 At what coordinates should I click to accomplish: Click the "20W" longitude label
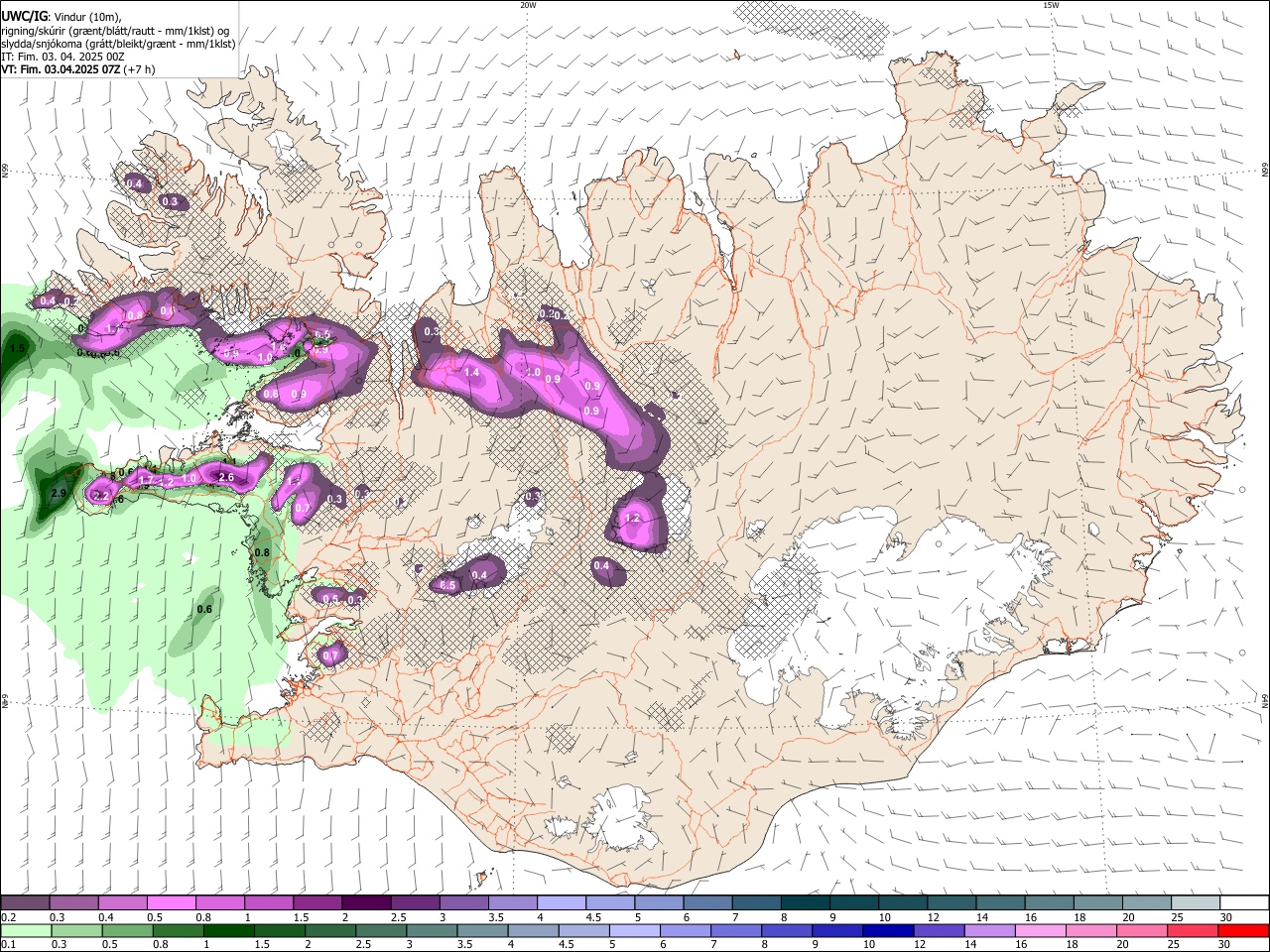click(528, 6)
